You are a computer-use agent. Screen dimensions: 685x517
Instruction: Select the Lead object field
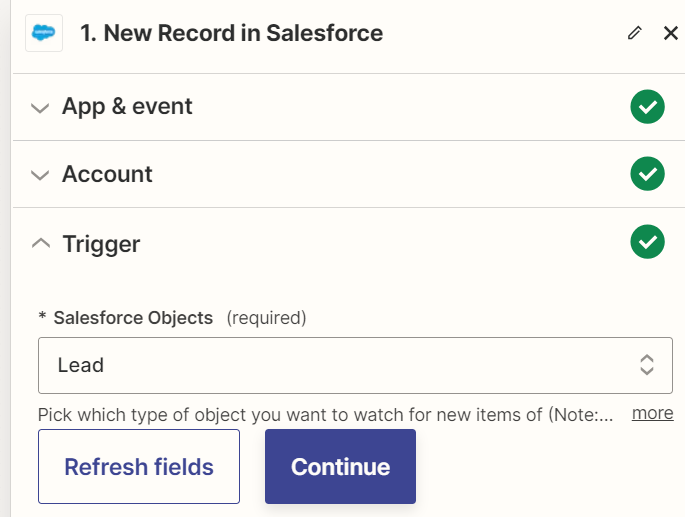click(x=355, y=365)
